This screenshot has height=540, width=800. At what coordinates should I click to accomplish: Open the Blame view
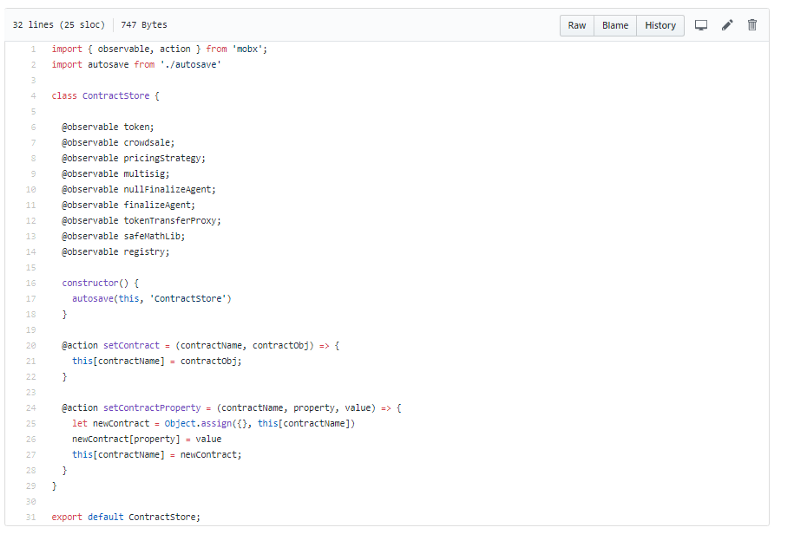pos(615,26)
